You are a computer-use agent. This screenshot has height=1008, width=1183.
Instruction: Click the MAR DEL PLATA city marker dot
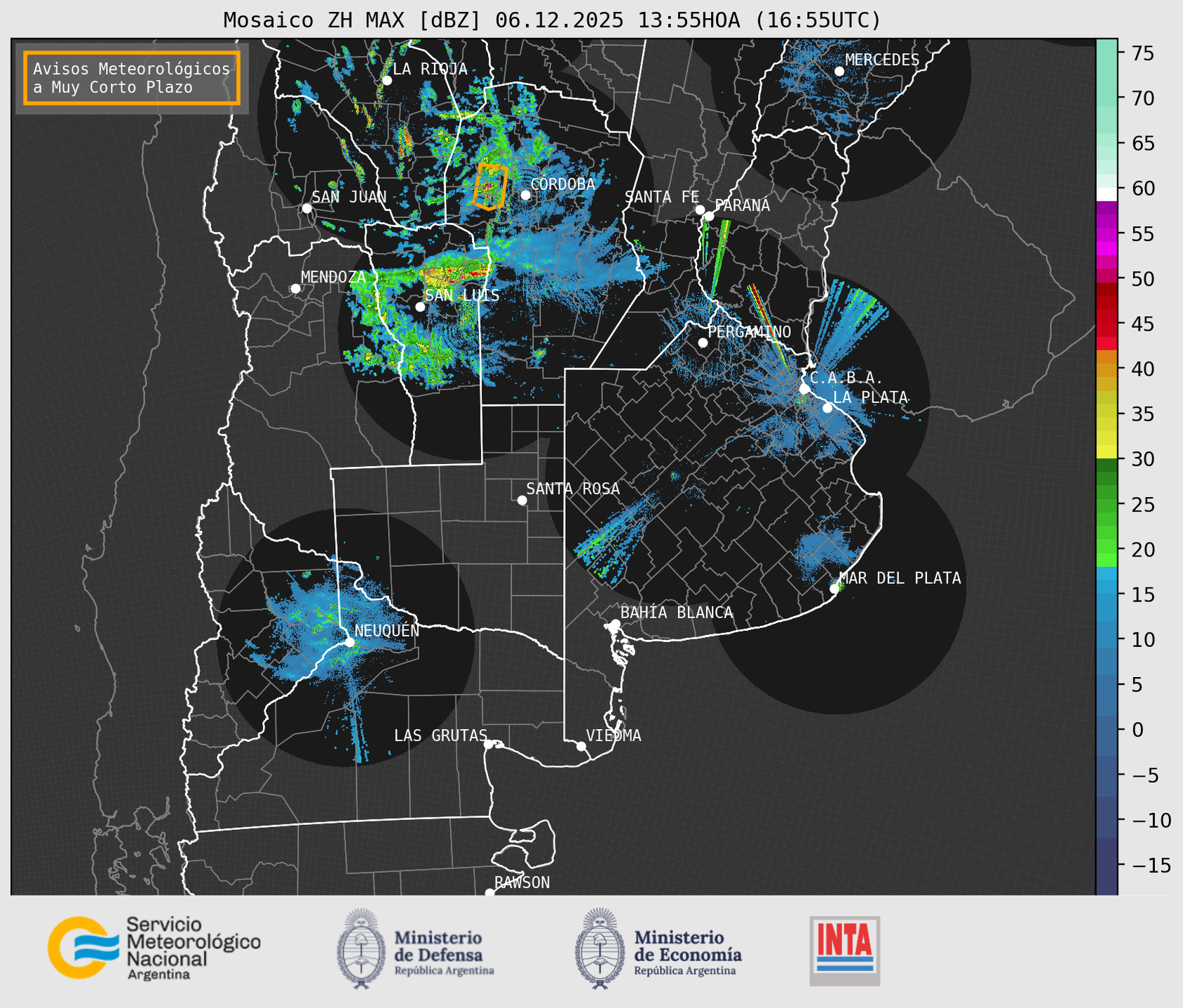pos(834,589)
